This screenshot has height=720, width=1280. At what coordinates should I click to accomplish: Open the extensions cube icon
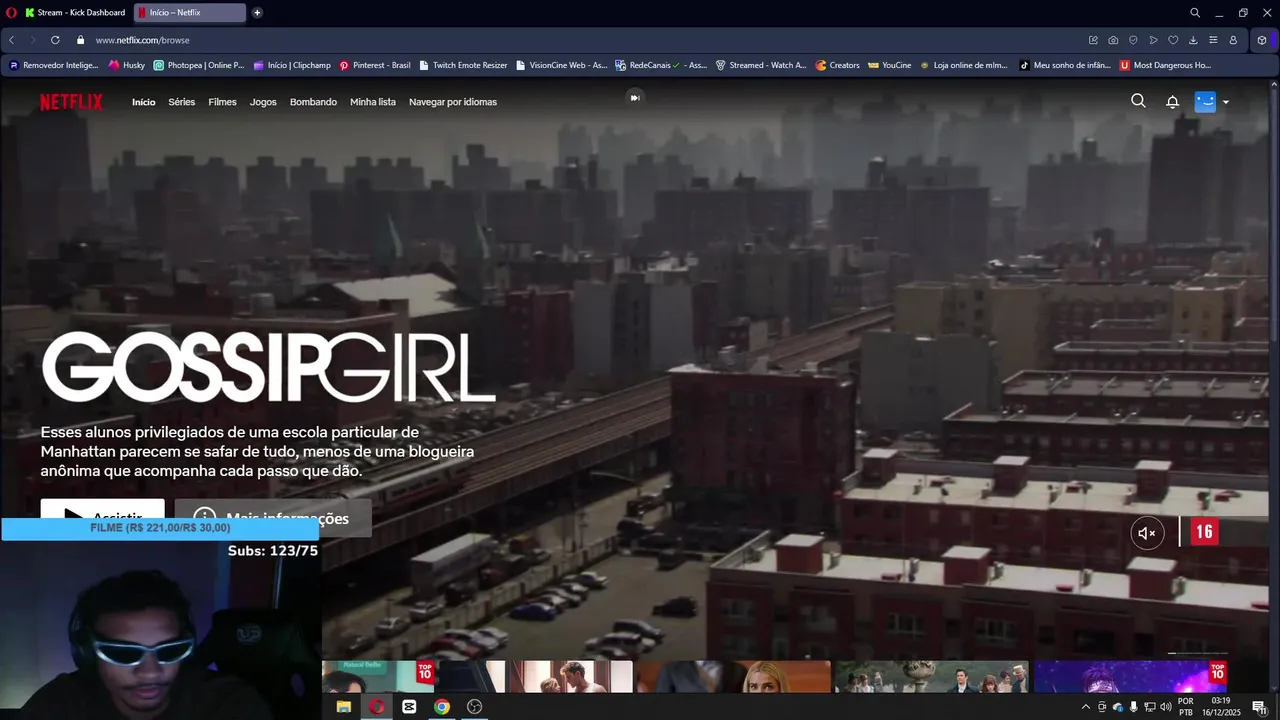click(1262, 40)
